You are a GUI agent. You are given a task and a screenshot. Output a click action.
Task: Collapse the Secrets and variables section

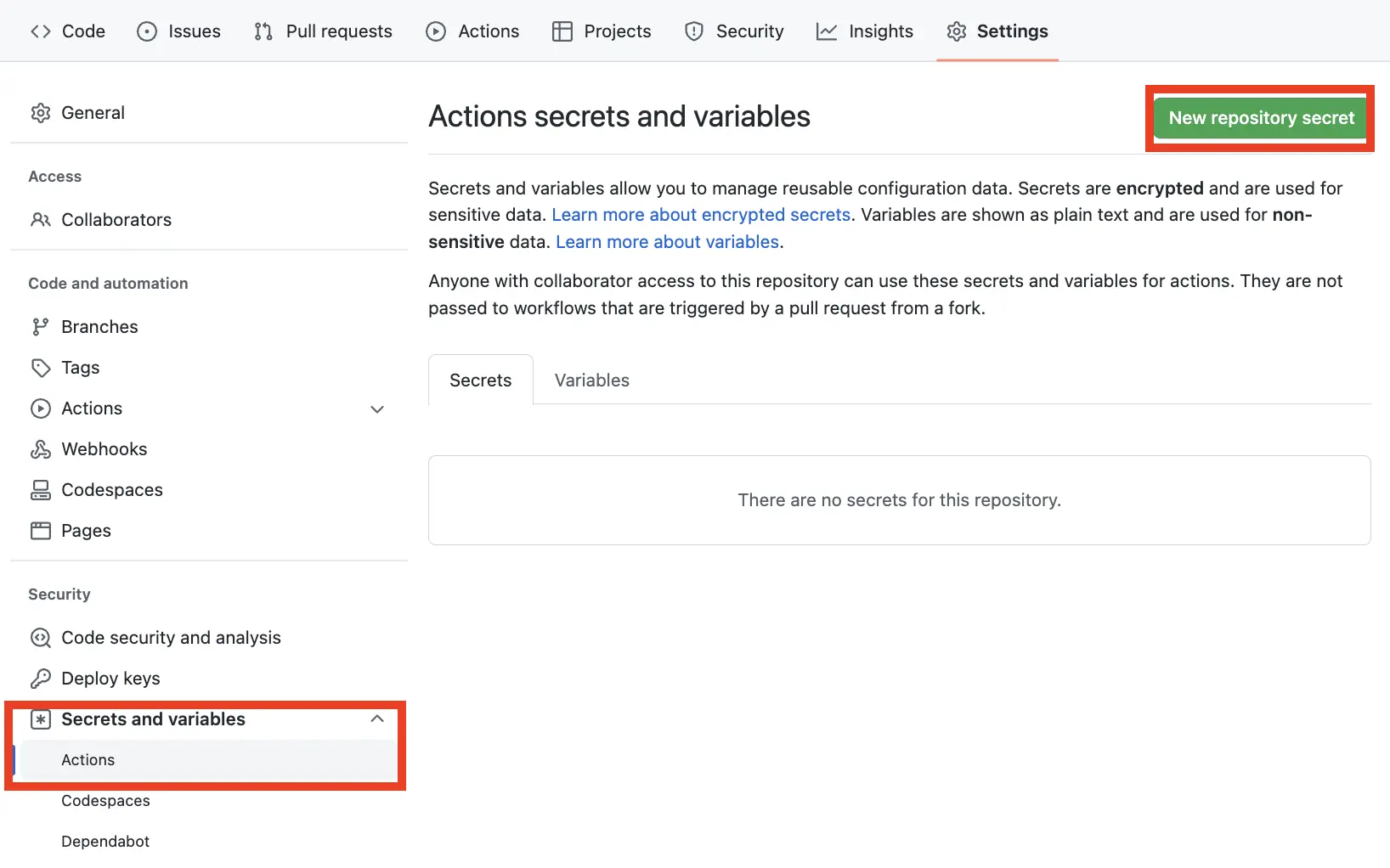click(x=377, y=719)
